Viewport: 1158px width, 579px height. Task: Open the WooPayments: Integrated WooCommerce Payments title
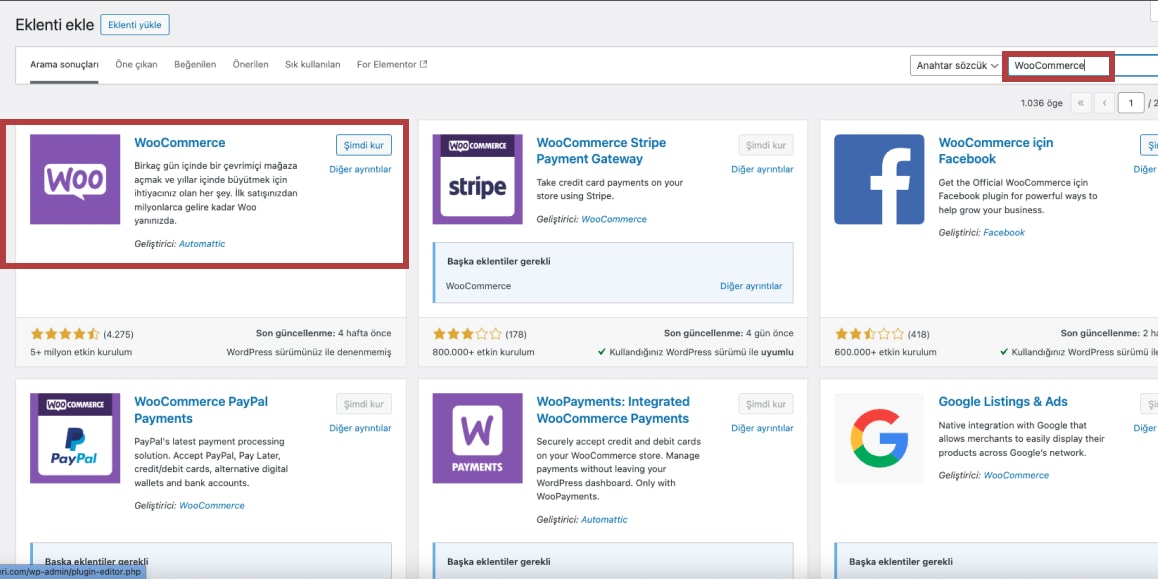tap(613, 410)
